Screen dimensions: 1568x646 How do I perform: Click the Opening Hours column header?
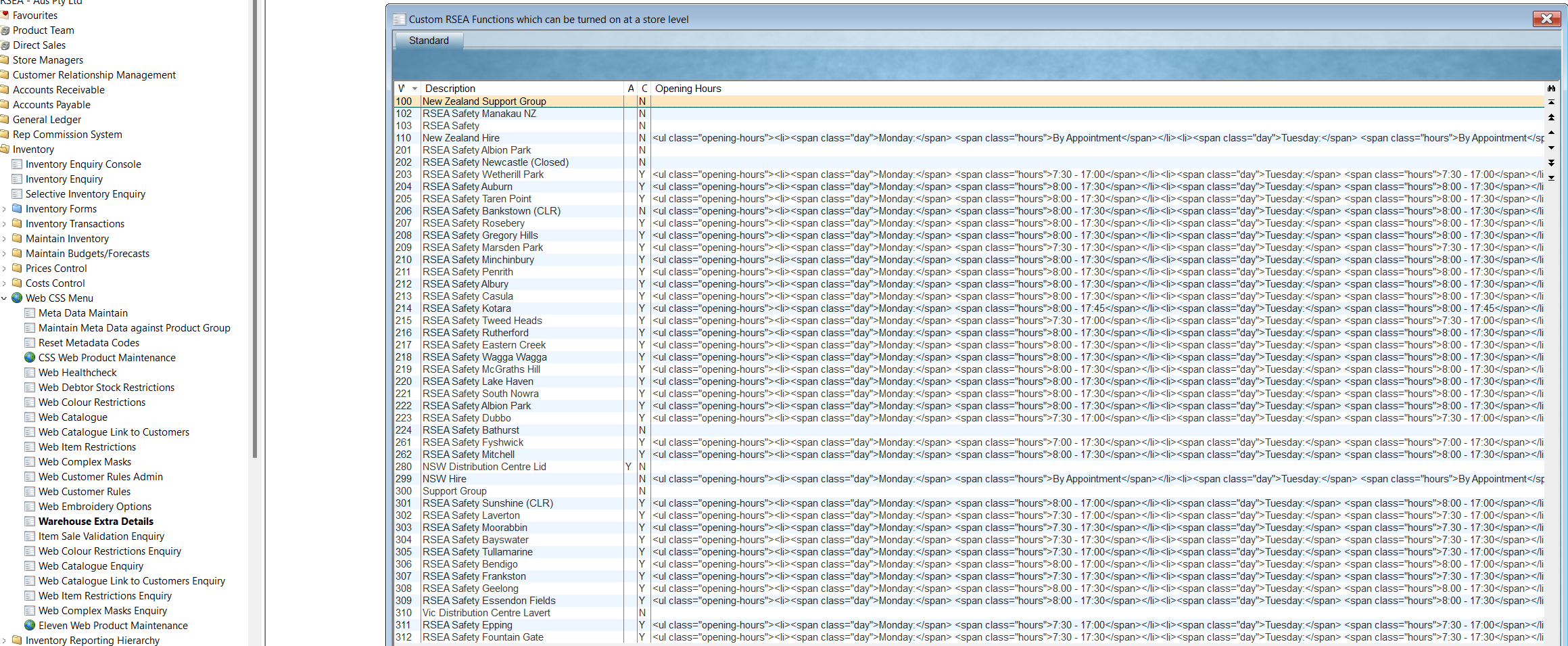point(1097,89)
